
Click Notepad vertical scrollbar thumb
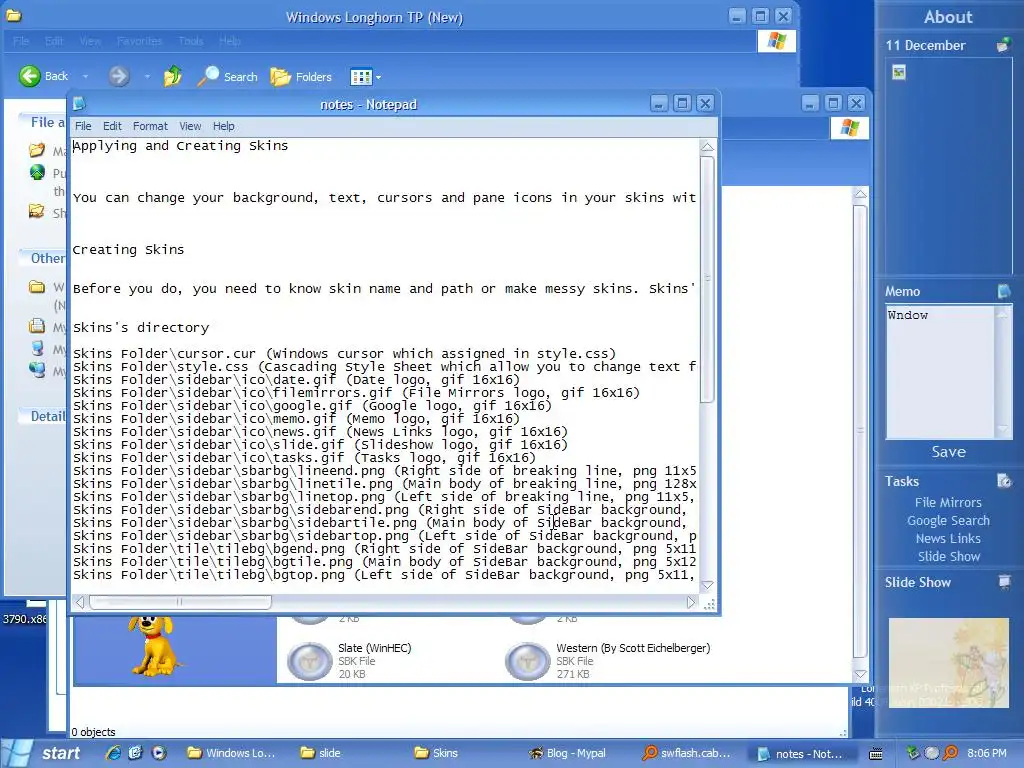coord(707,280)
